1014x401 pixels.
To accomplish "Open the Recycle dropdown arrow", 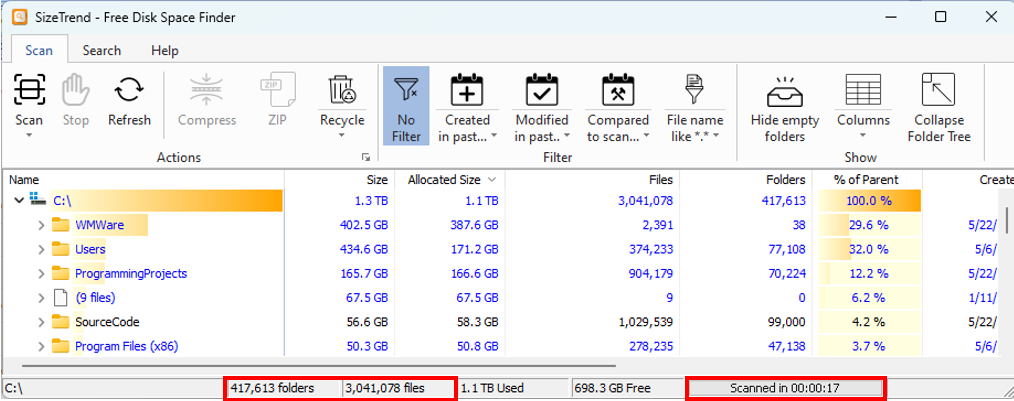I will (341, 136).
